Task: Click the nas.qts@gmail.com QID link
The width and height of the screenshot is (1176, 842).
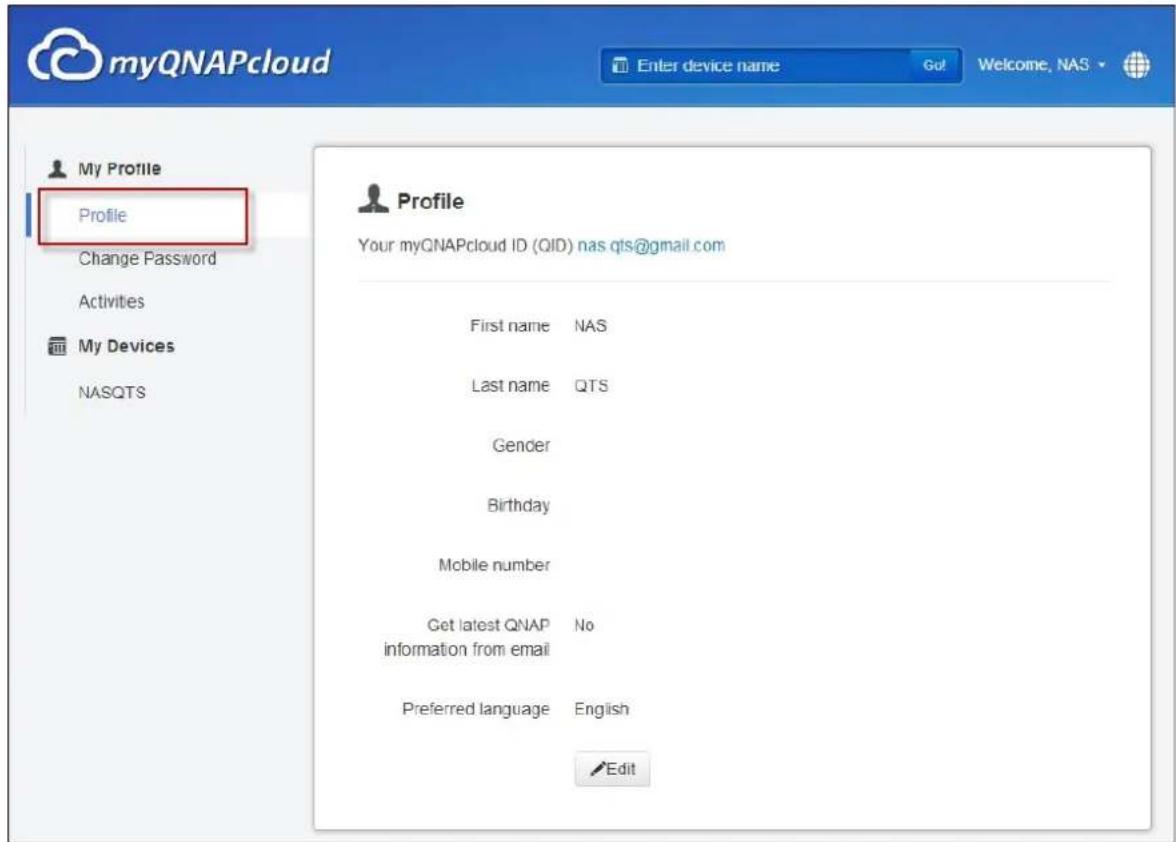Action: [x=651, y=245]
